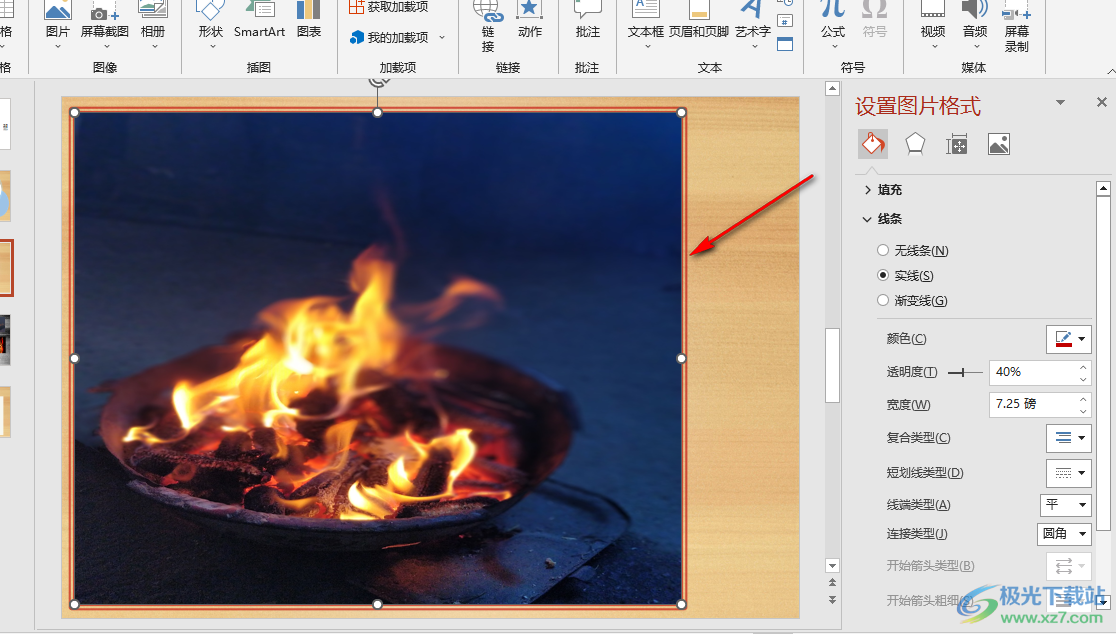Collapse the ribbon with the chevron
This screenshot has width=1116, height=634.
pos(1111,71)
